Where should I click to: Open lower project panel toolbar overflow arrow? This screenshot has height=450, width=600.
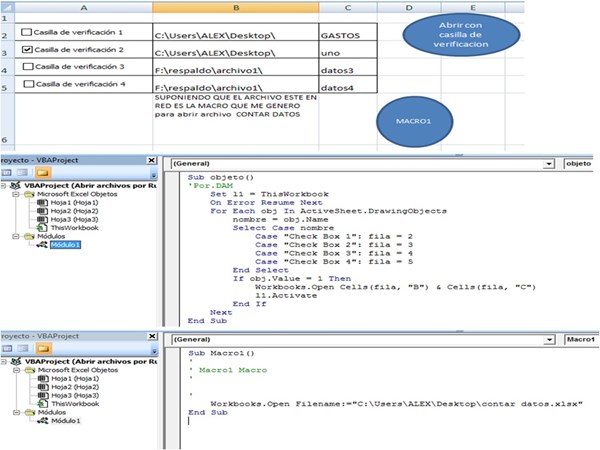[x=154, y=351]
